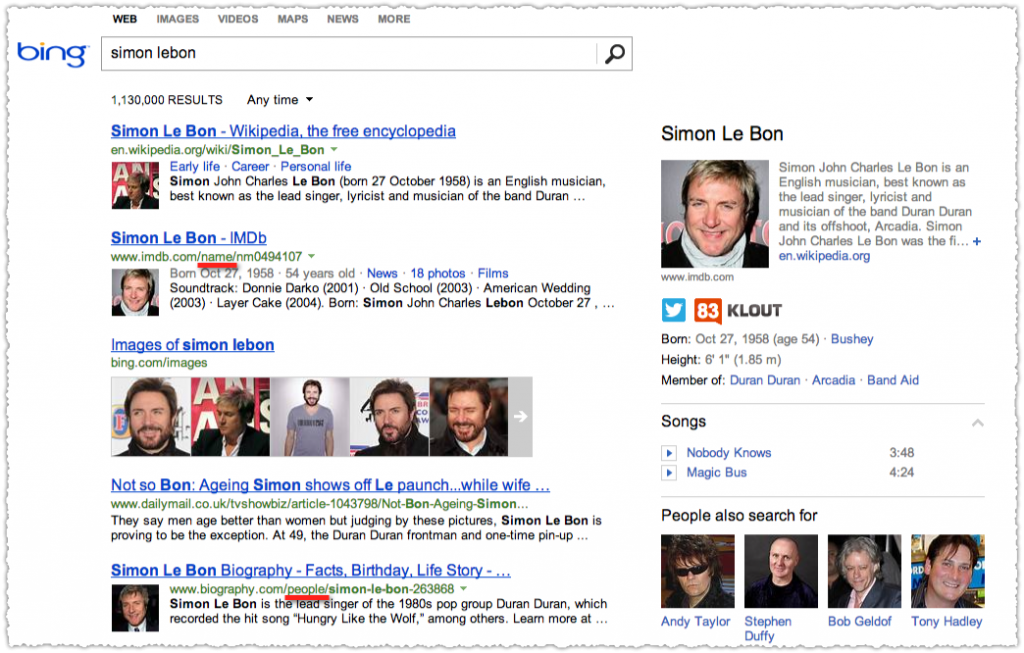Click the Andy Taylor name link

(x=696, y=622)
